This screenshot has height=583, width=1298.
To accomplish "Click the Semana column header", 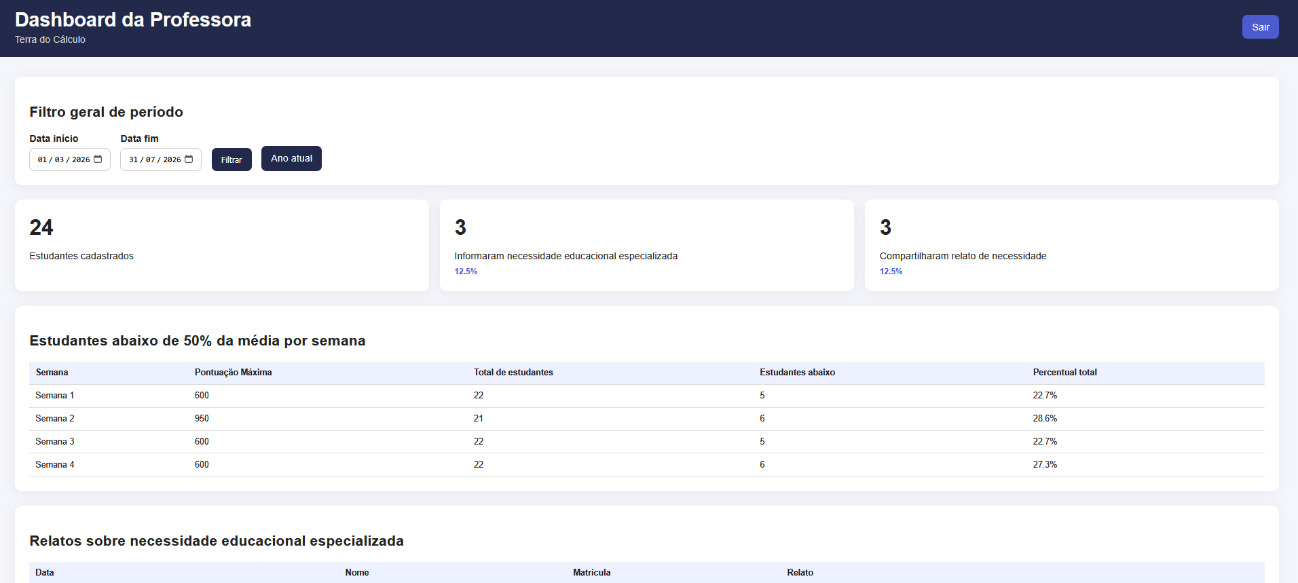I will (x=52, y=372).
